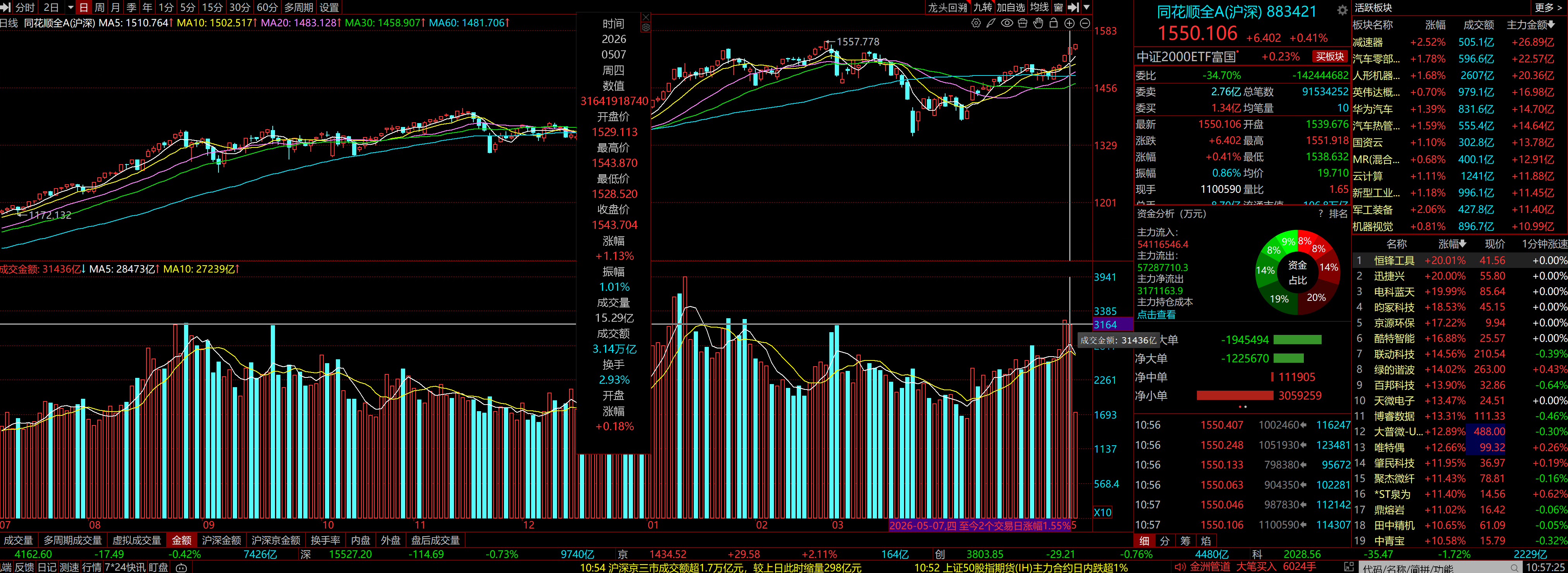Image resolution: width=1568 pixels, height=573 pixels.
Task: Expand the period dropdown next to 2日
Action: [70, 7]
